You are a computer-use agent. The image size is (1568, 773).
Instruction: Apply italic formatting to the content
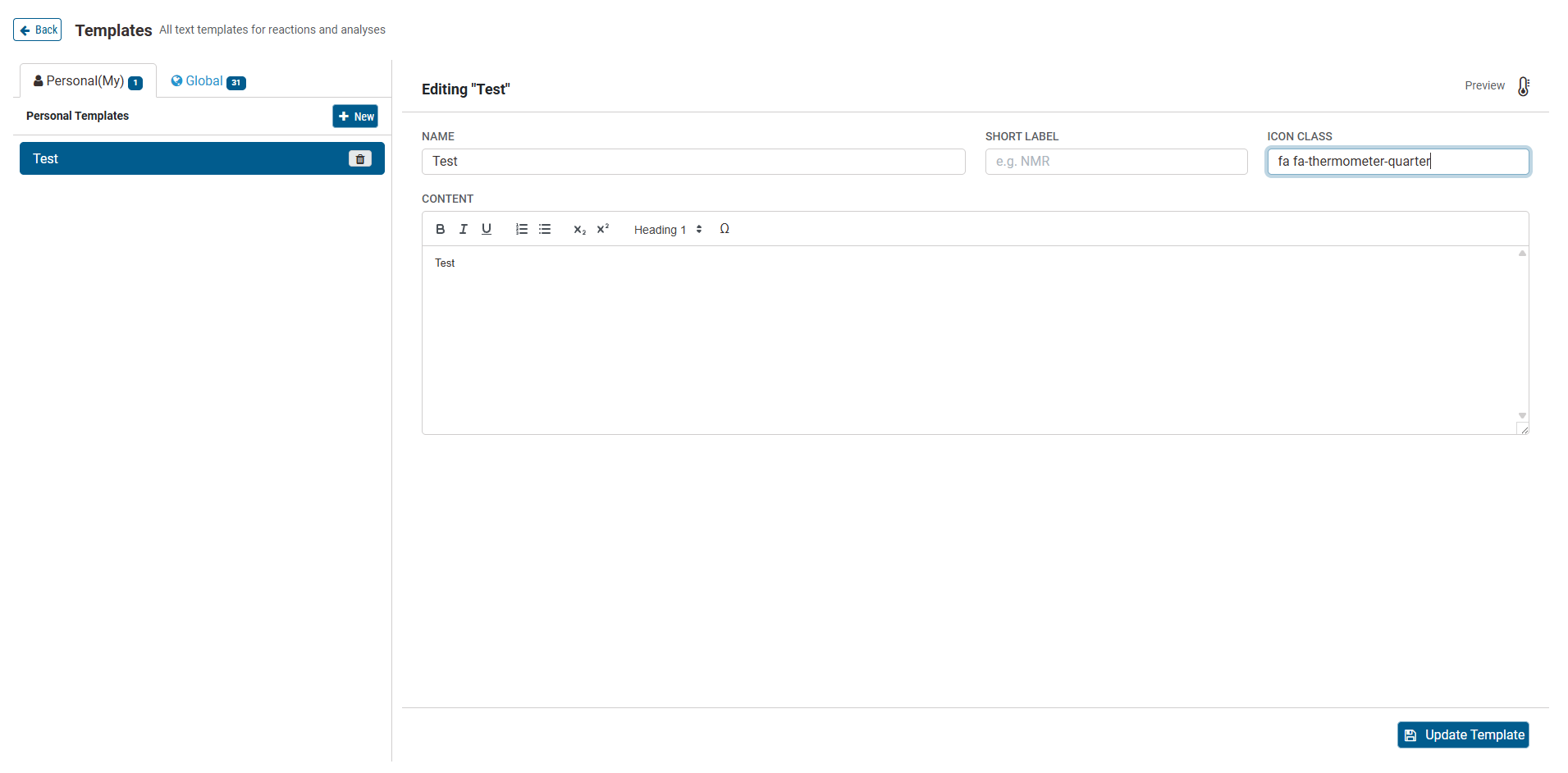(x=463, y=229)
